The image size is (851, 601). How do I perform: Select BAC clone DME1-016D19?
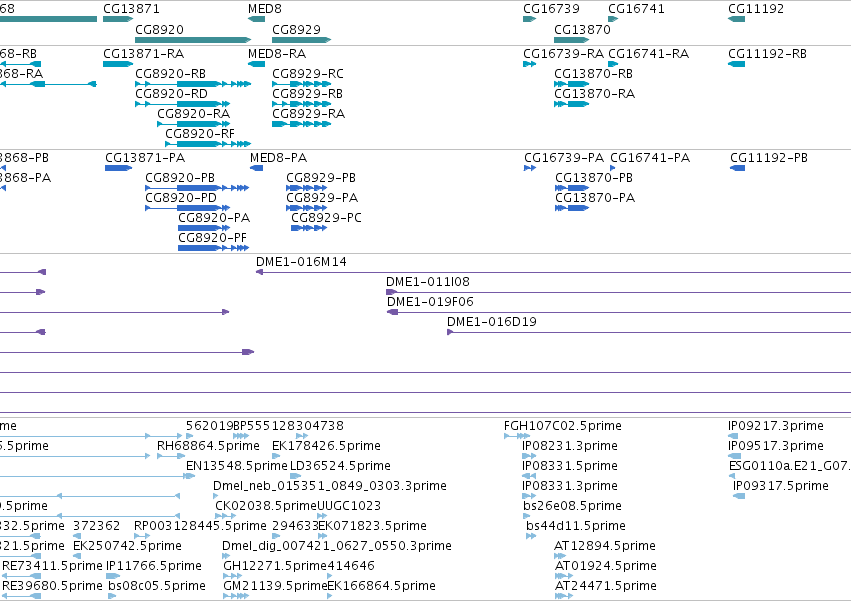pos(492,322)
